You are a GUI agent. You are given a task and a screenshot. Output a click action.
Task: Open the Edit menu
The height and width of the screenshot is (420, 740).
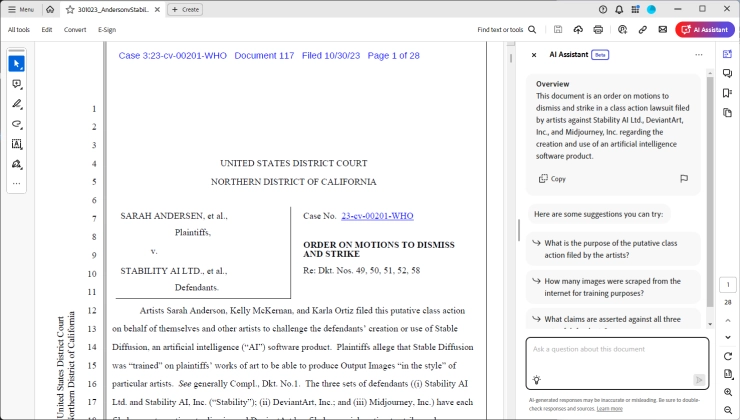coord(47,30)
